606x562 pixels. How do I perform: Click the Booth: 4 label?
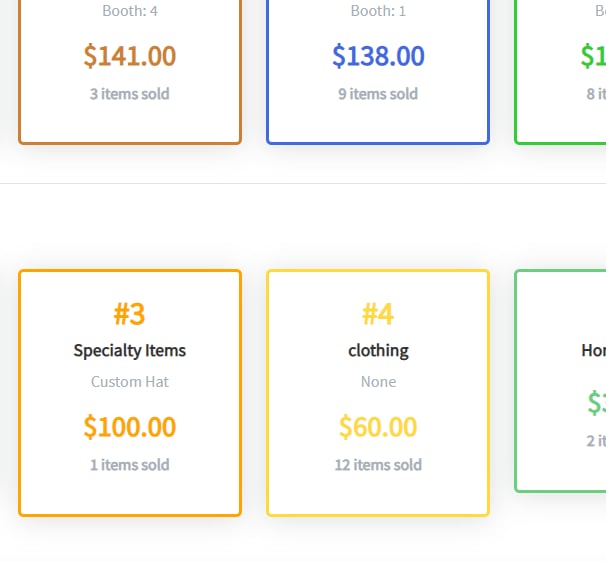[x=130, y=12]
